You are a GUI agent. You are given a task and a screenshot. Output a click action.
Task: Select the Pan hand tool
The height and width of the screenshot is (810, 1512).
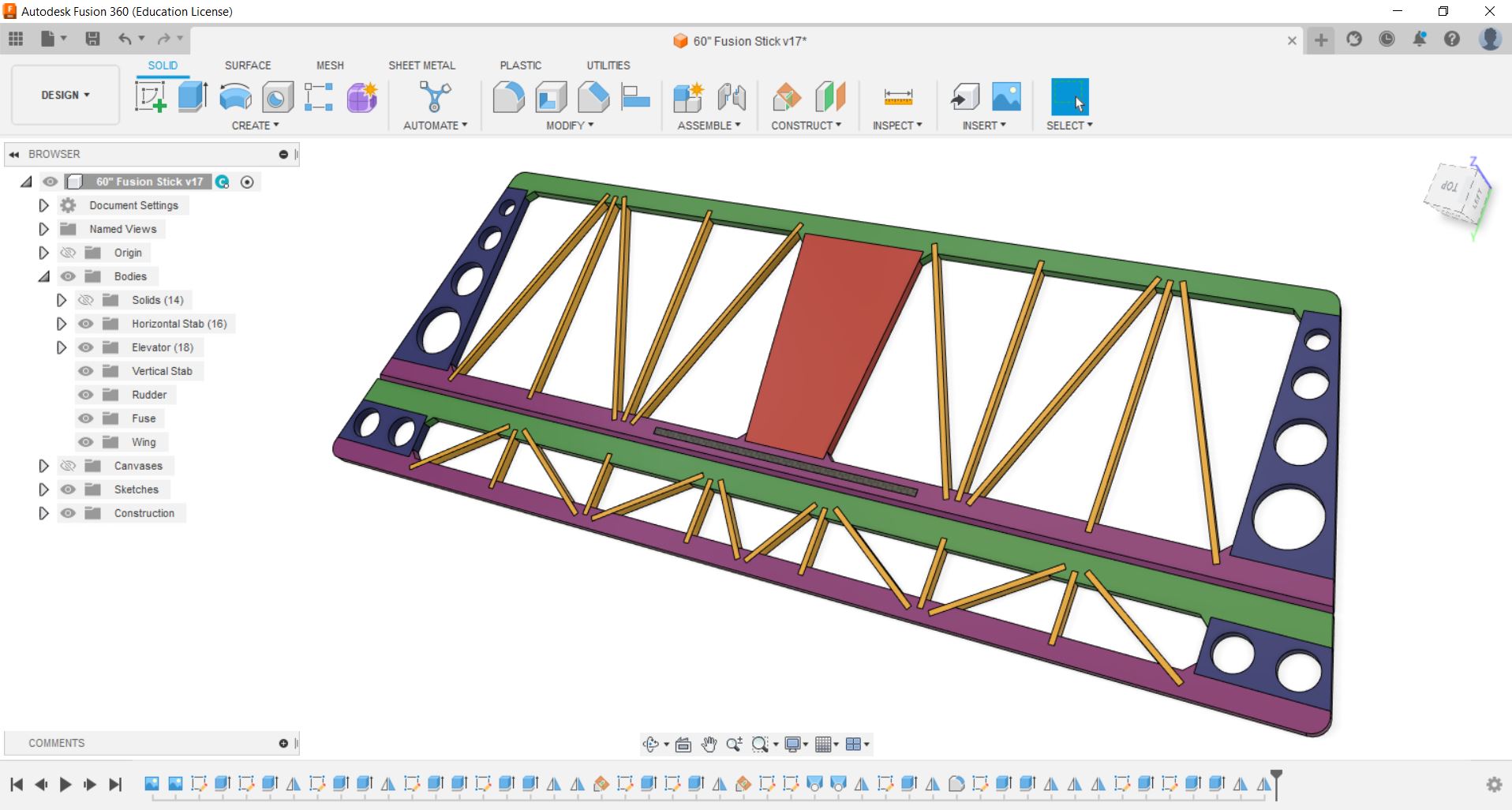[x=709, y=744]
